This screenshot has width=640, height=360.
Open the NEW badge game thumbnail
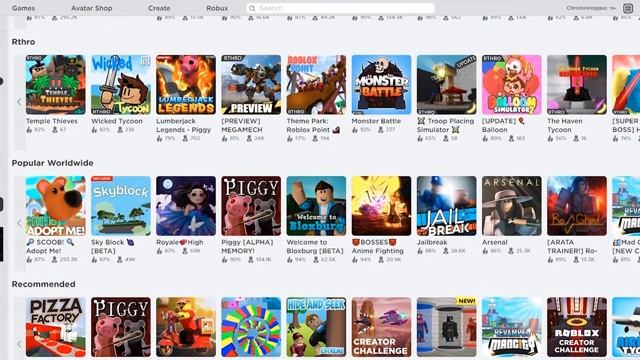pyautogui.click(x=447, y=327)
